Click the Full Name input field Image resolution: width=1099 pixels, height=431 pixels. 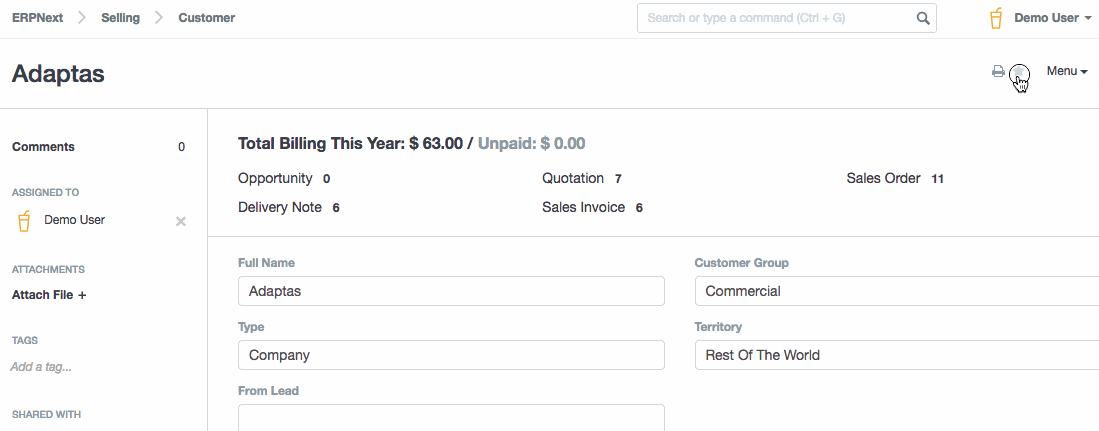[x=451, y=291]
